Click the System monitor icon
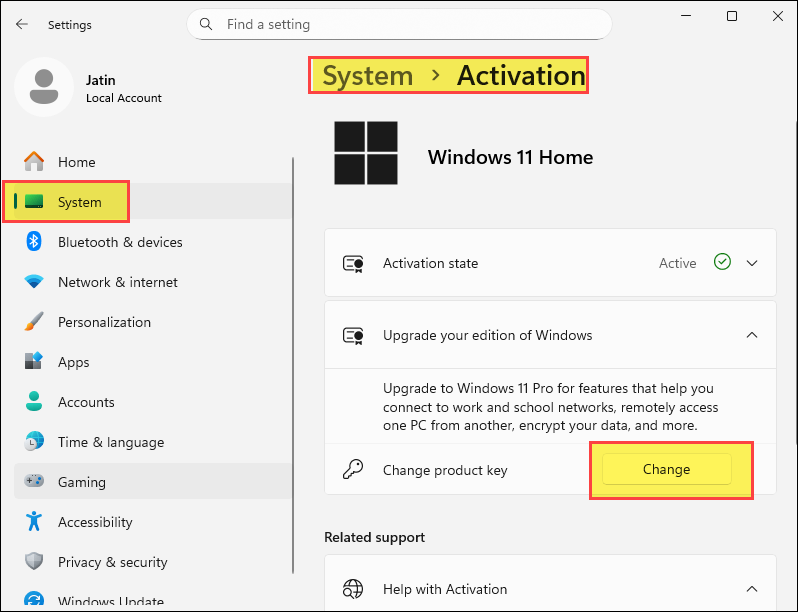 point(34,201)
